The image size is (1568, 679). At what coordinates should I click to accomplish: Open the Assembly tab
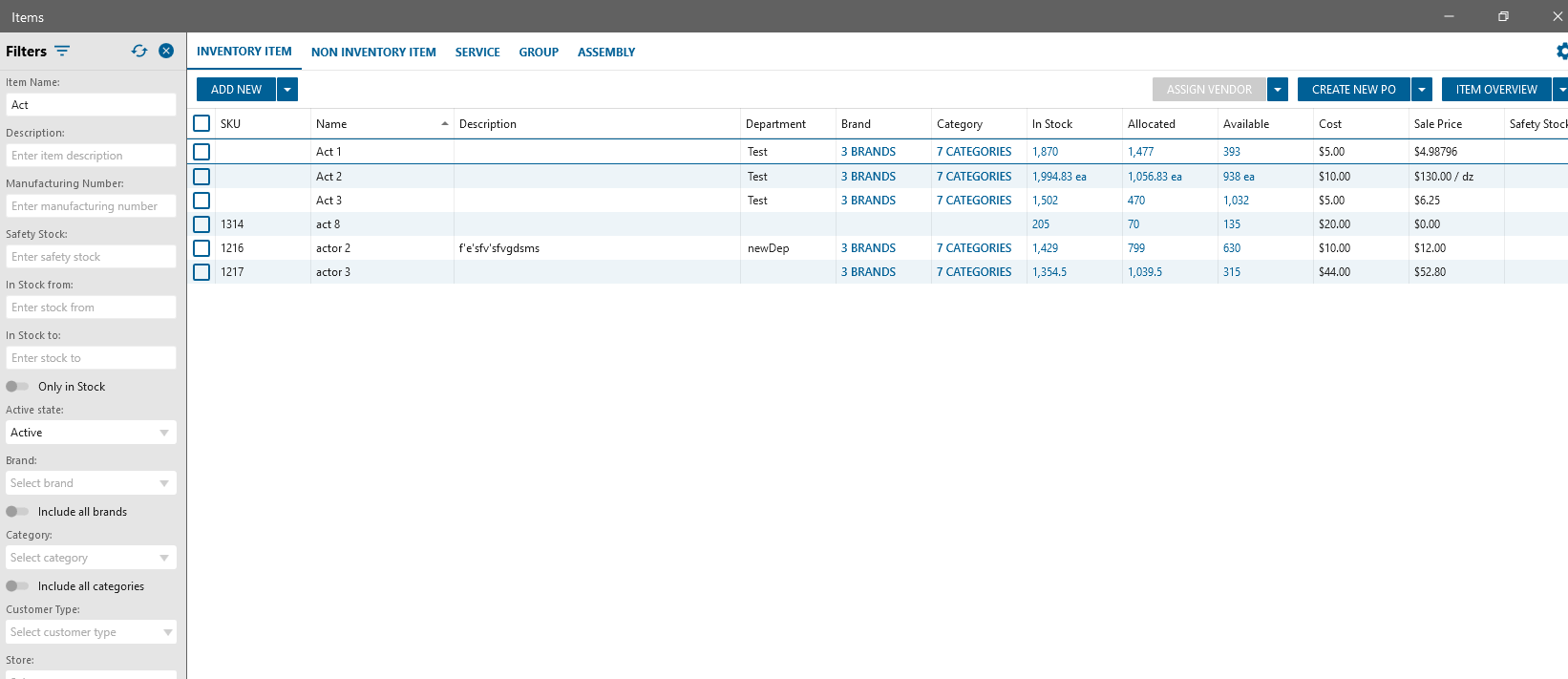click(606, 53)
